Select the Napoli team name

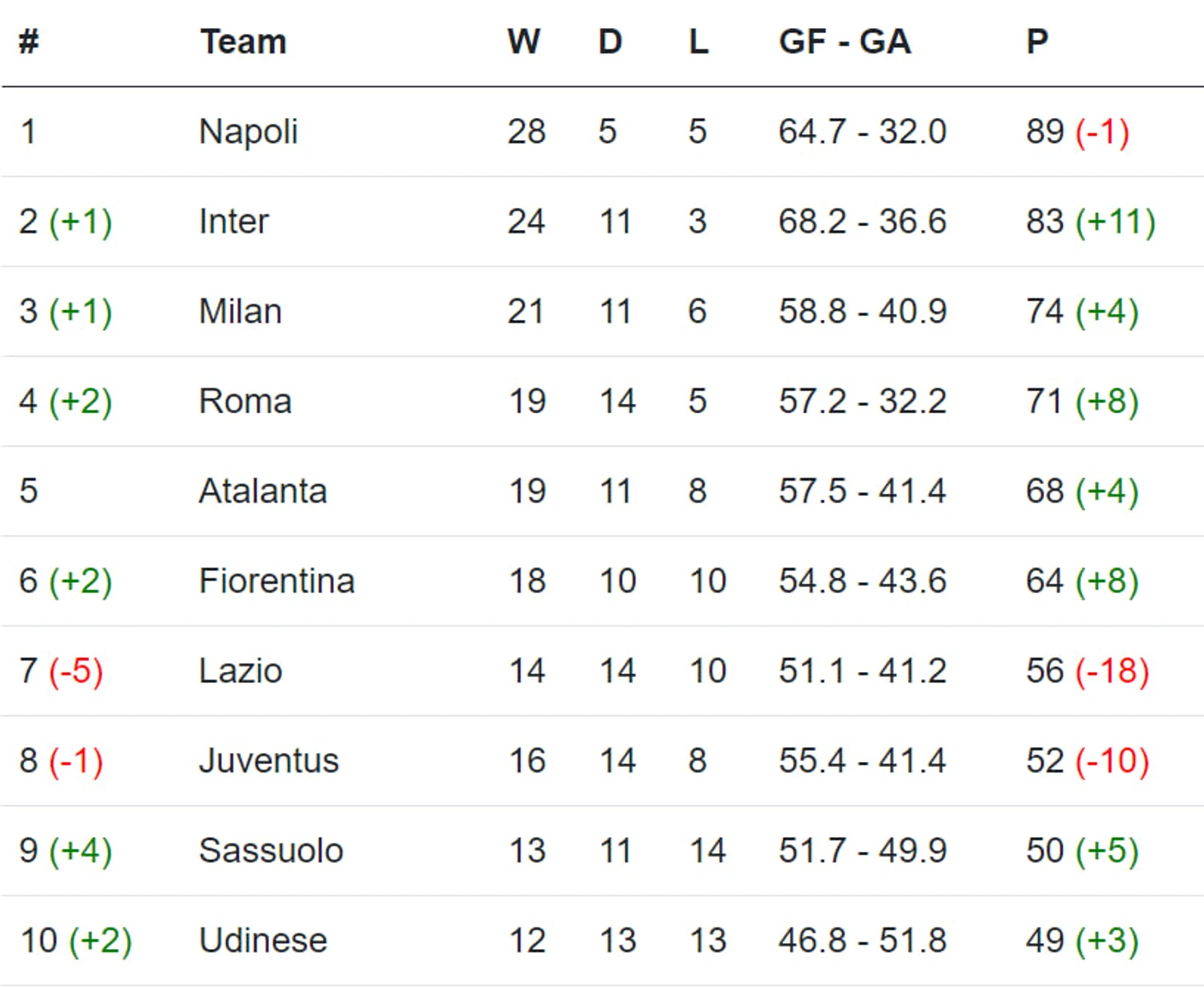pos(248,132)
